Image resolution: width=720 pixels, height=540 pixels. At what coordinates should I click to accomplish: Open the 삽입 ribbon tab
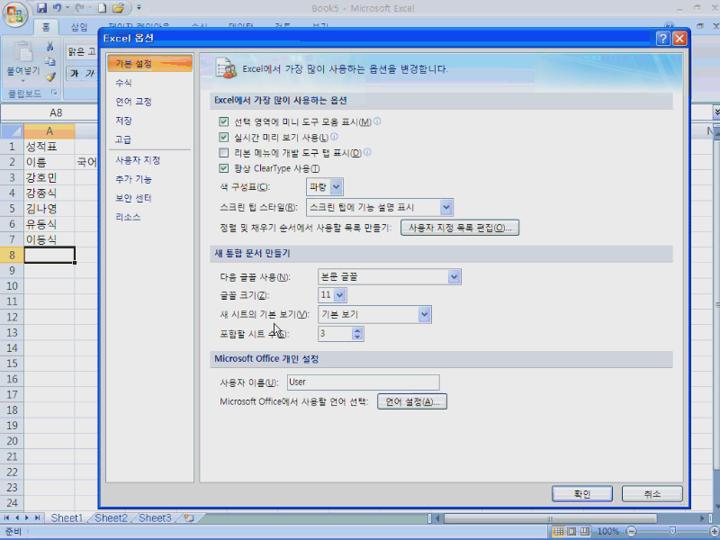[79, 27]
